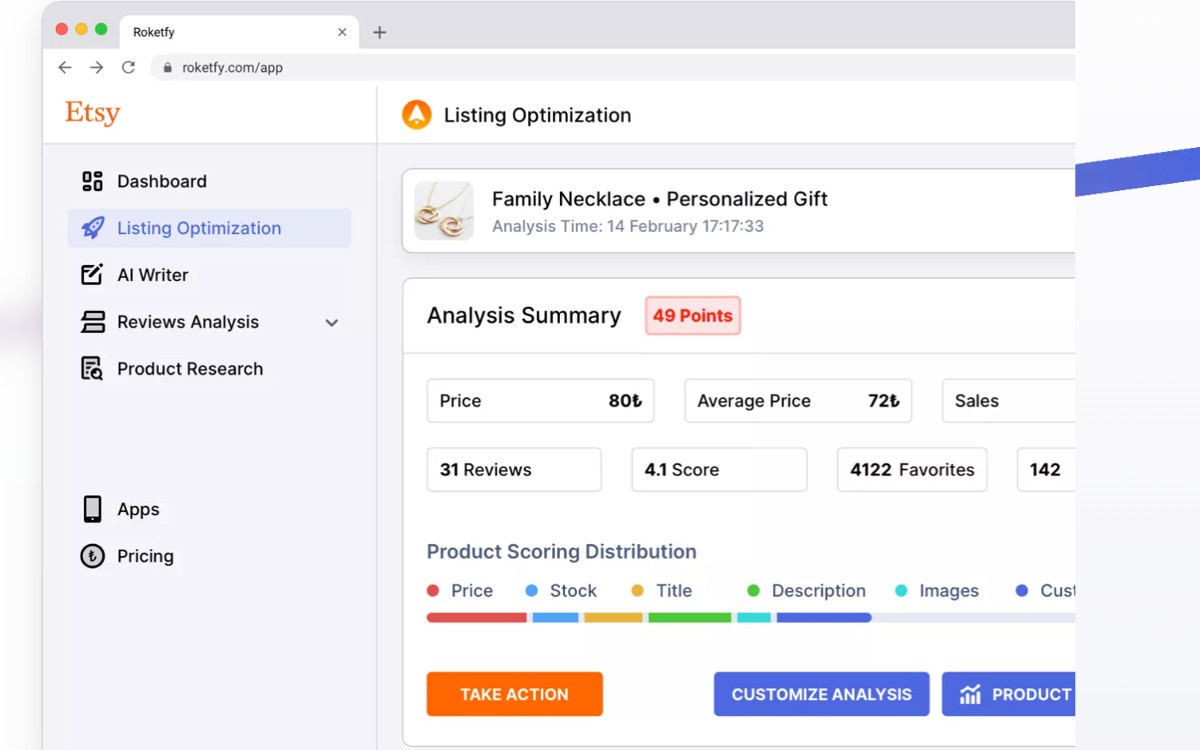Click the TAKE ACTION button
Image resolution: width=1200 pixels, height=750 pixels.
514,694
